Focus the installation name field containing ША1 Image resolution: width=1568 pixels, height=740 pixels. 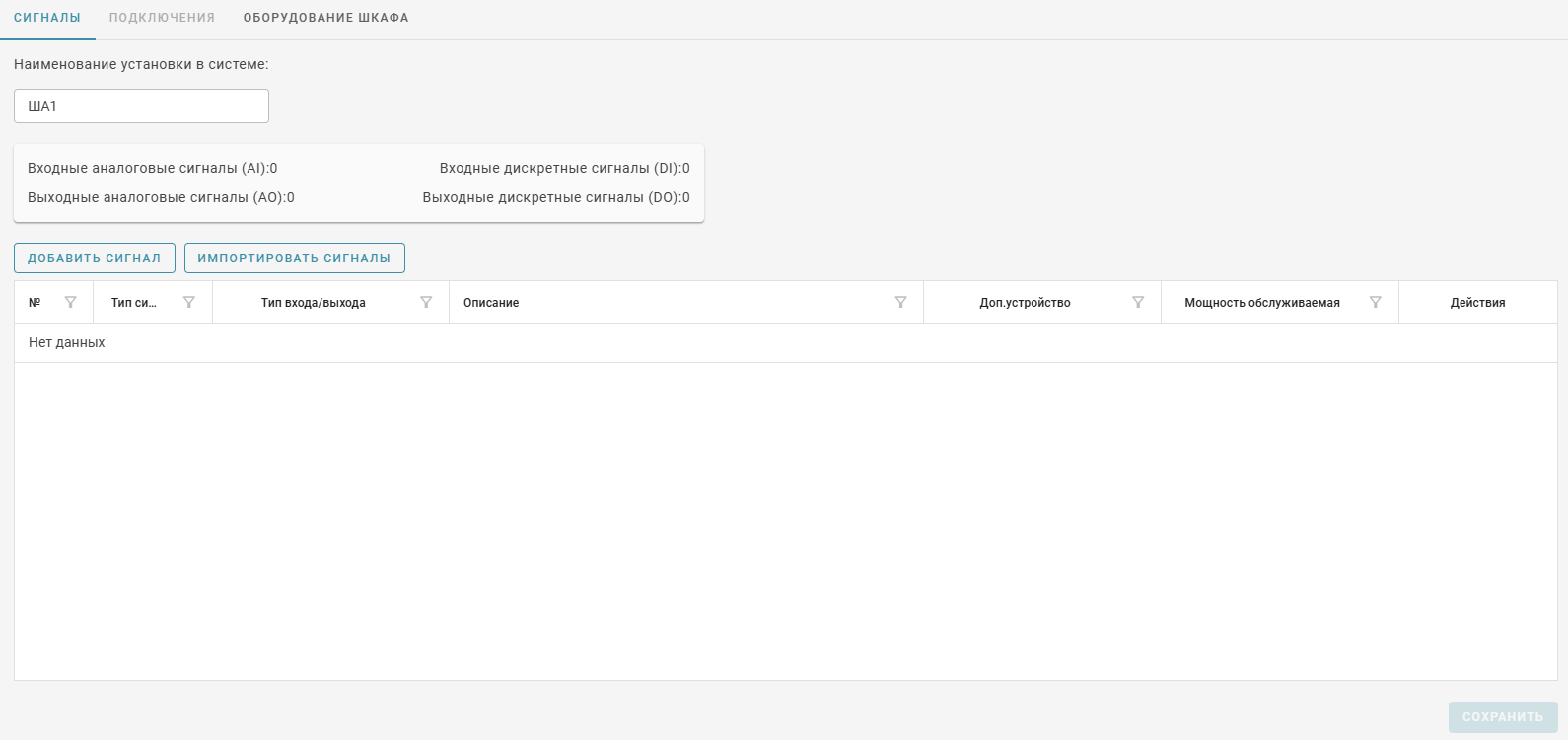(x=141, y=107)
